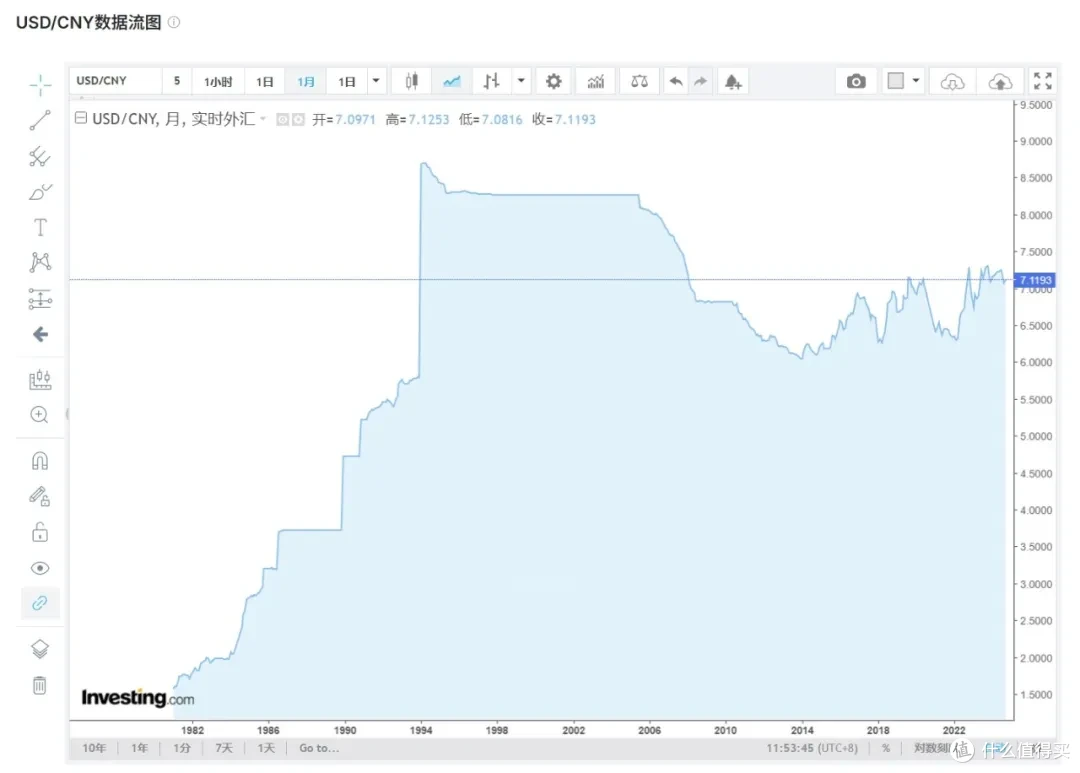
Task: Enter fullscreen chart mode
Action: (1042, 81)
